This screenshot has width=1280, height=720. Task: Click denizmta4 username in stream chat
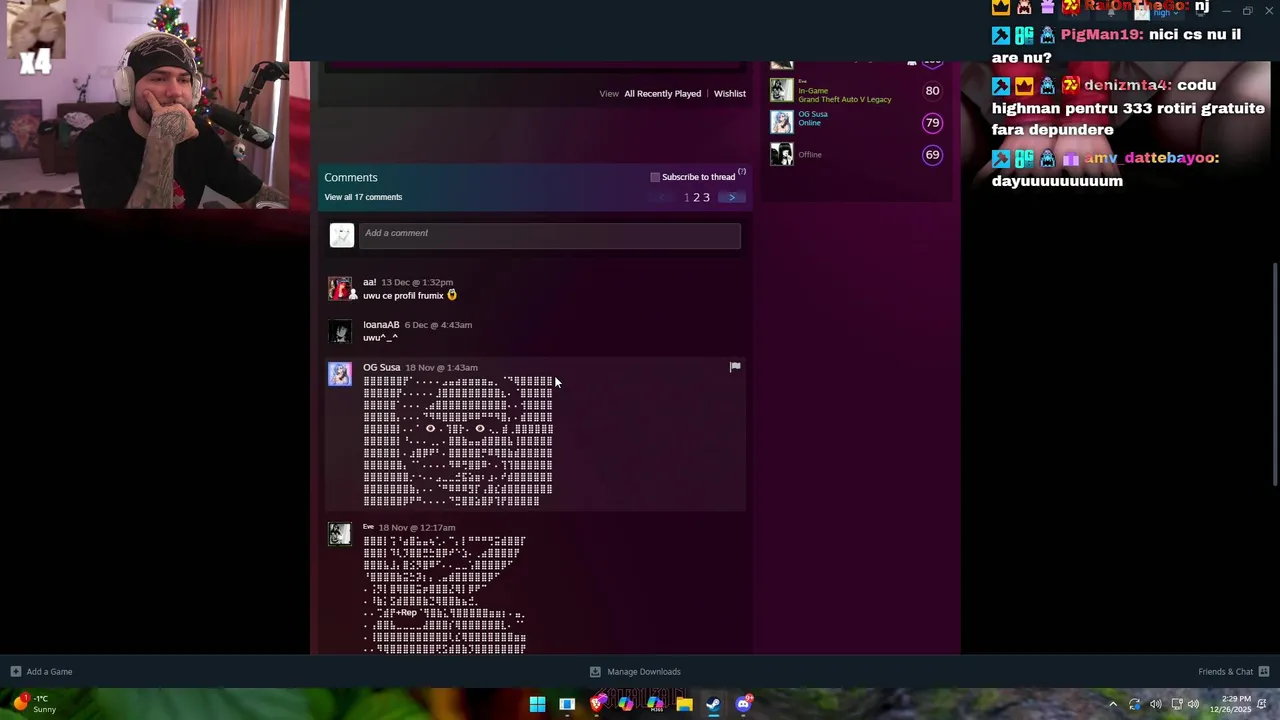(1127, 85)
